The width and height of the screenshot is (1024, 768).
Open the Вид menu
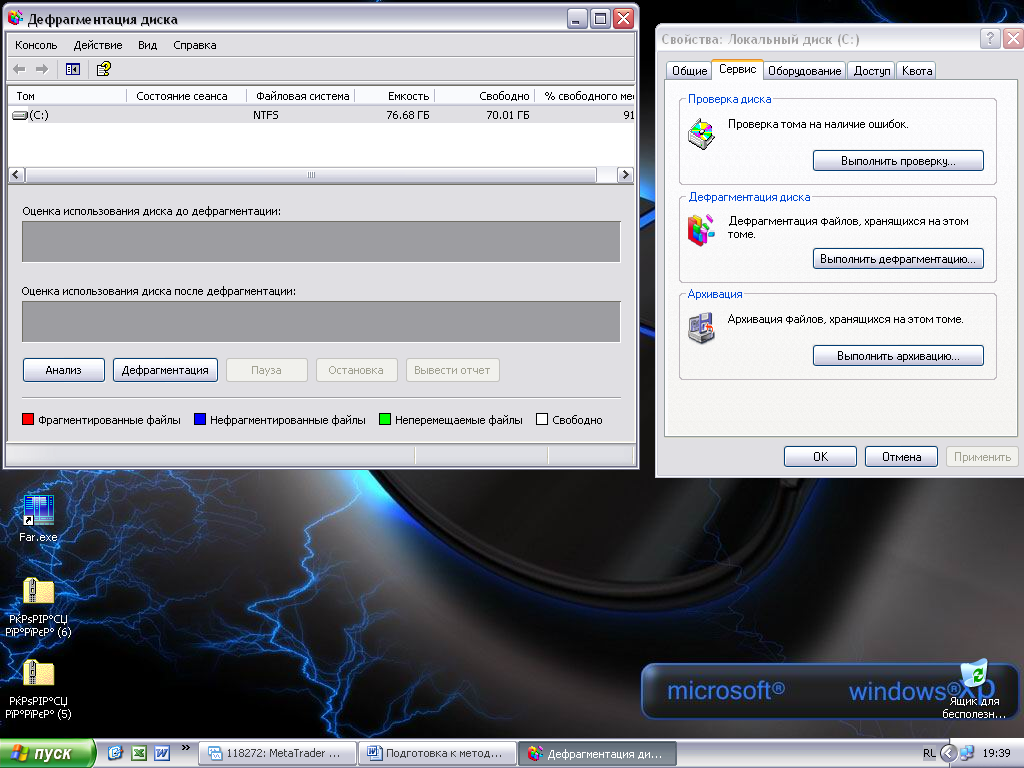point(148,45)
